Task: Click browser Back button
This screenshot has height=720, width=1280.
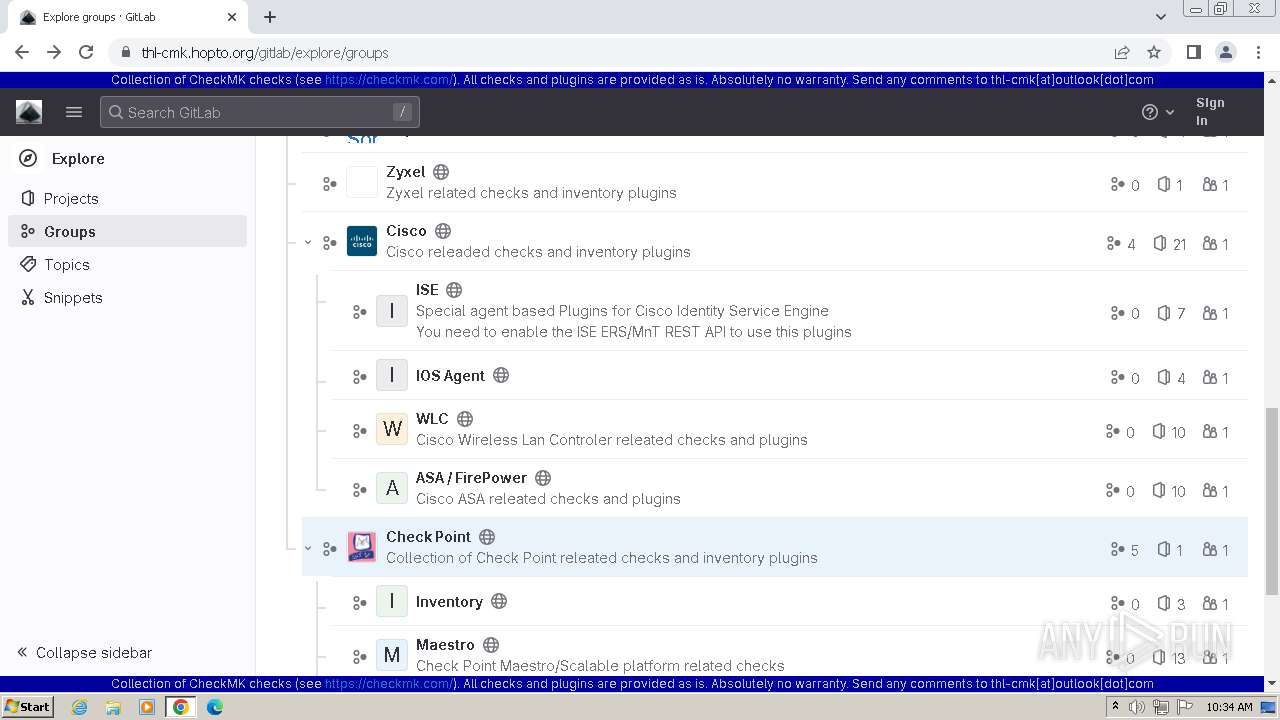Action: coord(22,52)
